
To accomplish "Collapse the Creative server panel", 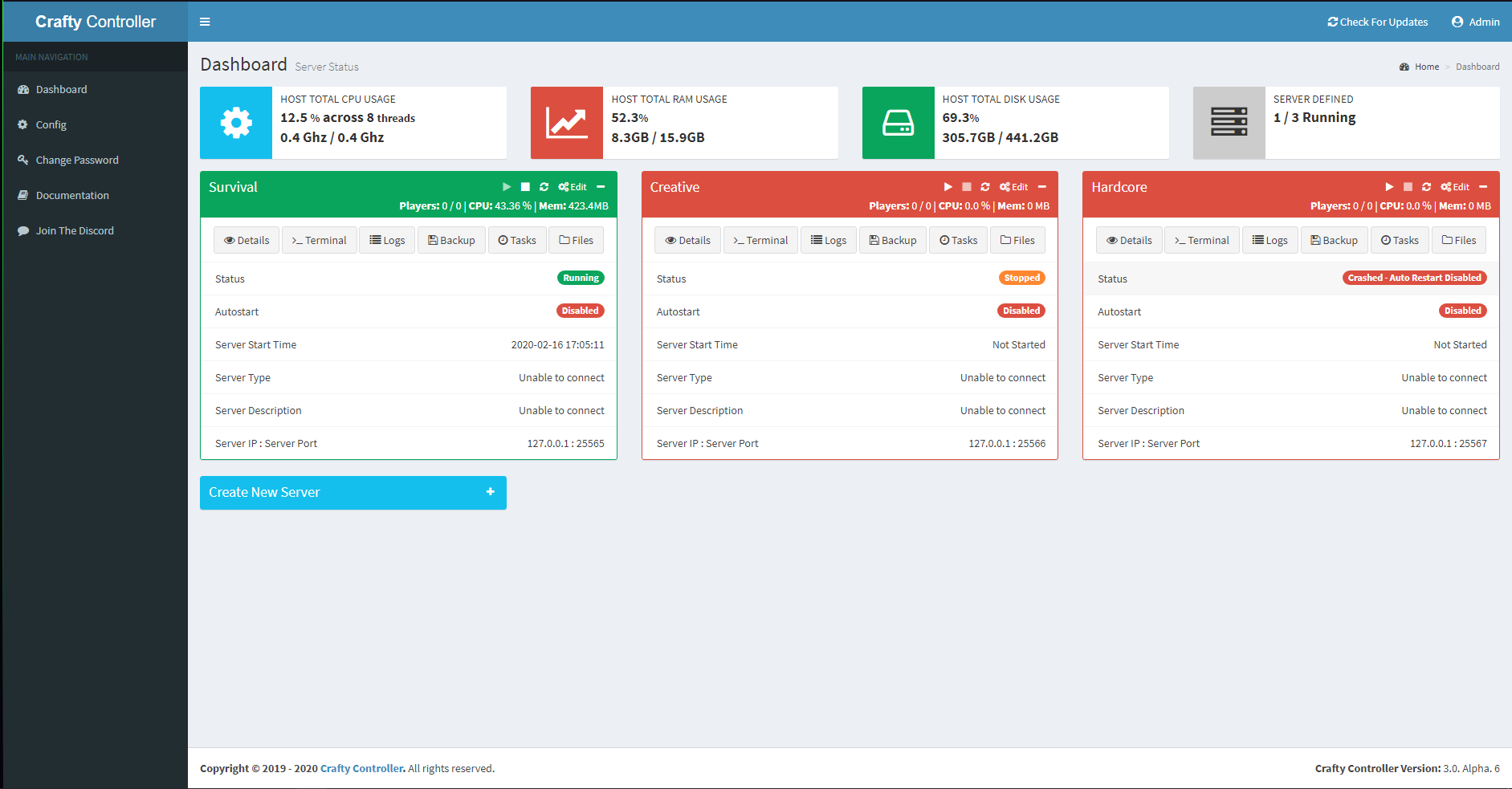I will pos(1041,186).
